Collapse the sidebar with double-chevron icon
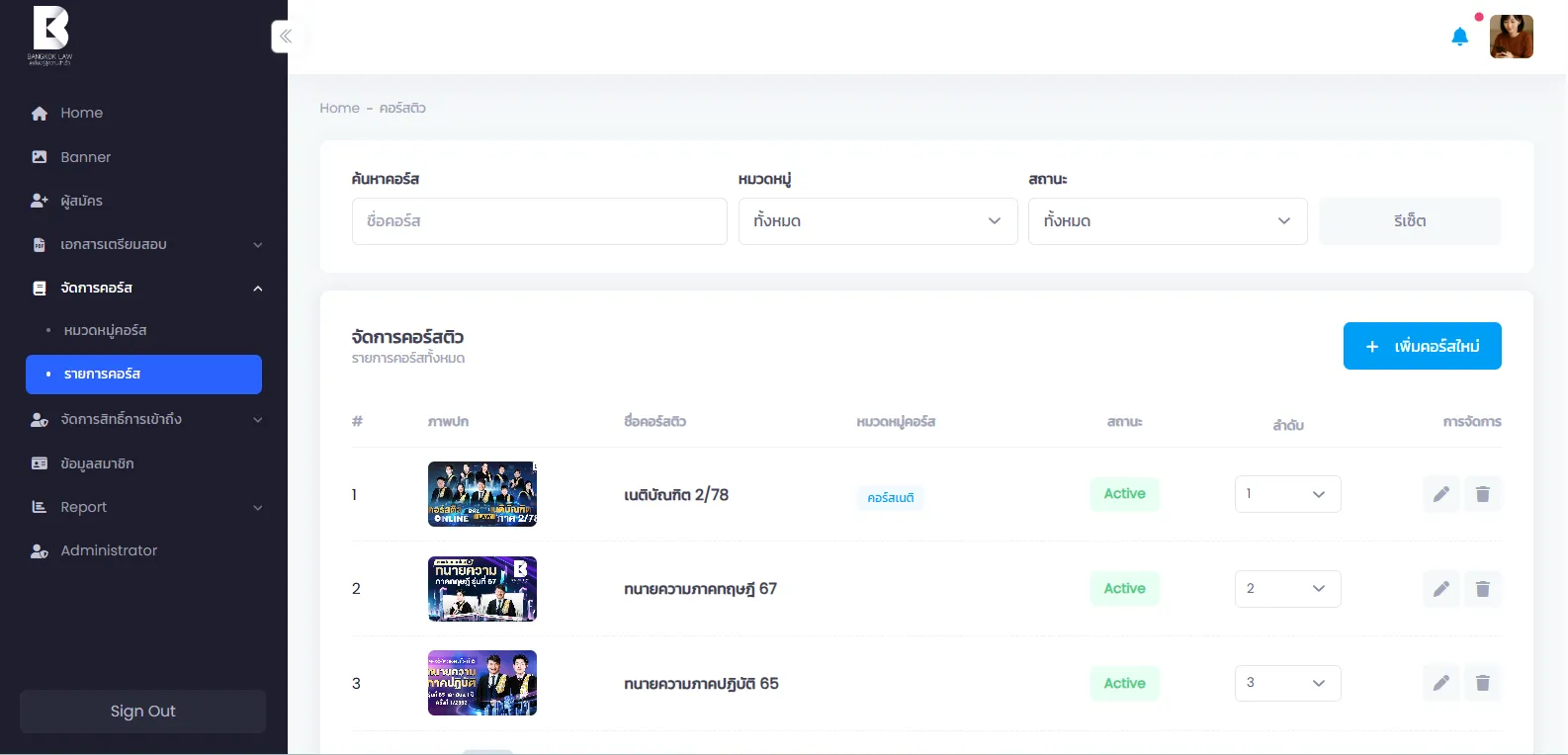The height and width of the screenshot is (755, 1568). 285,37
